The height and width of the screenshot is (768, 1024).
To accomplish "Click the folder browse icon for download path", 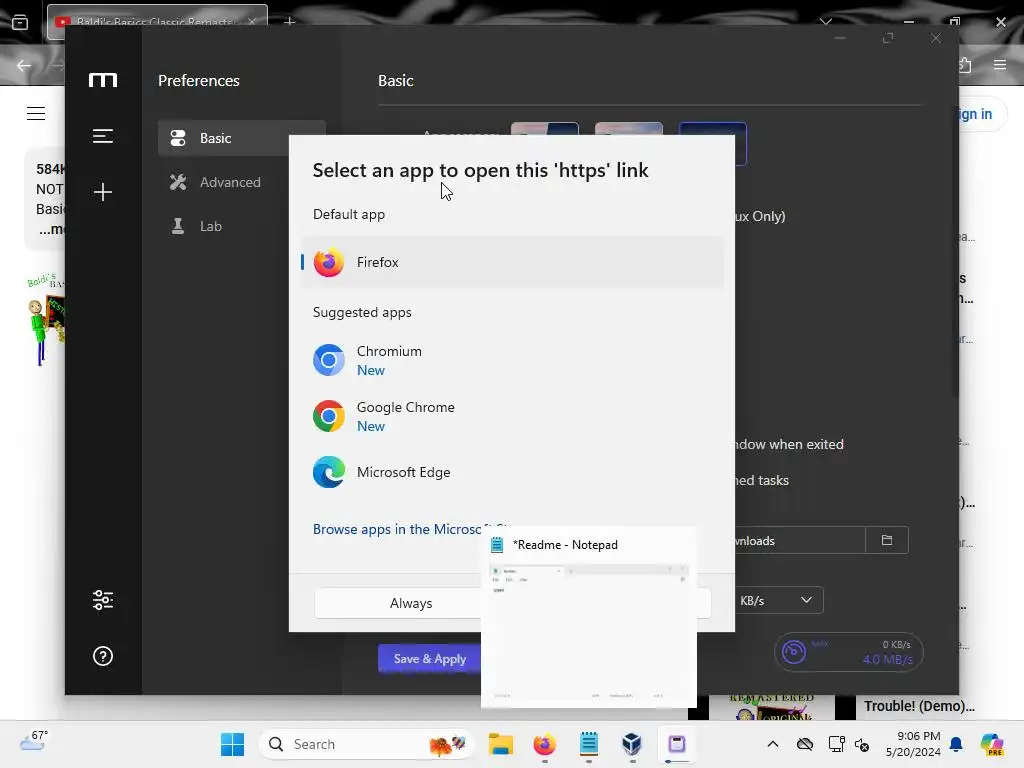I will [x=887, y=540].
